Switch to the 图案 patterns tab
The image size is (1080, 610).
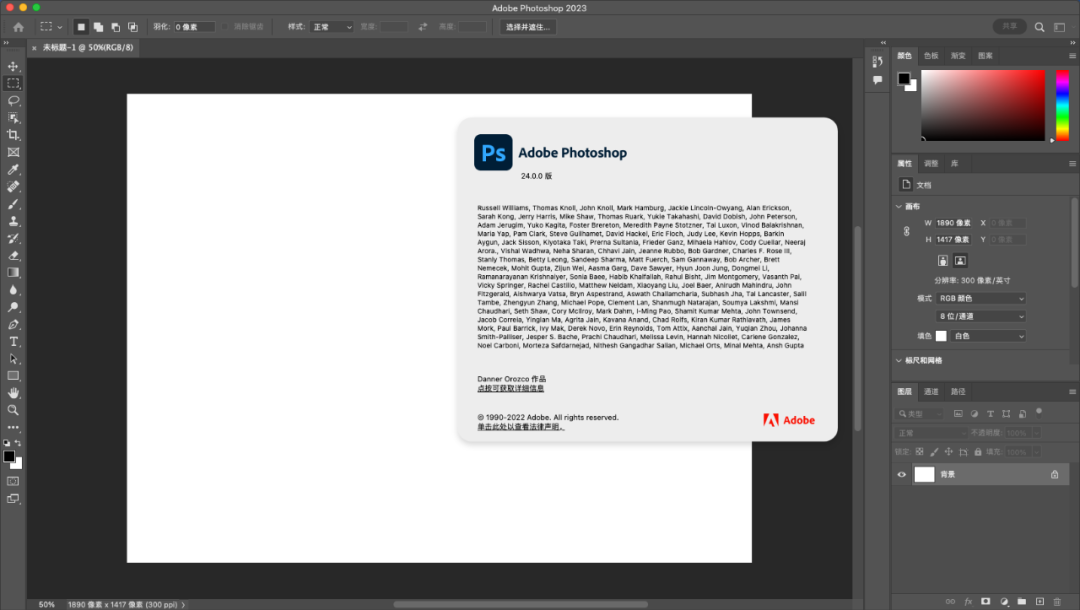pyautogui.click(x=985, y=56)
